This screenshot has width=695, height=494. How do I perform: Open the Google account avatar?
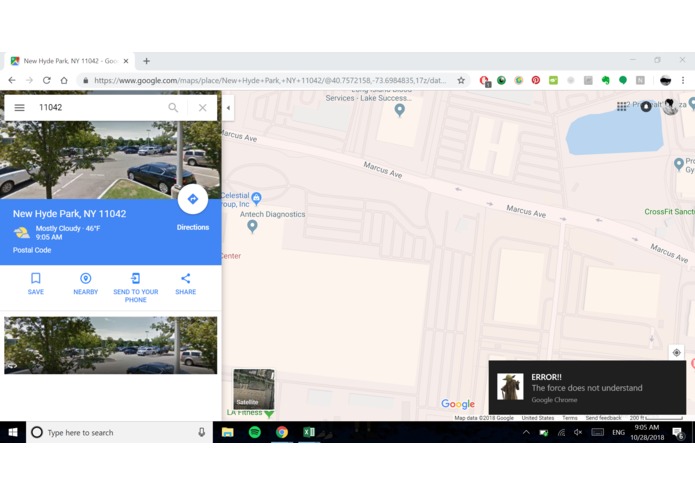[670, 106]
